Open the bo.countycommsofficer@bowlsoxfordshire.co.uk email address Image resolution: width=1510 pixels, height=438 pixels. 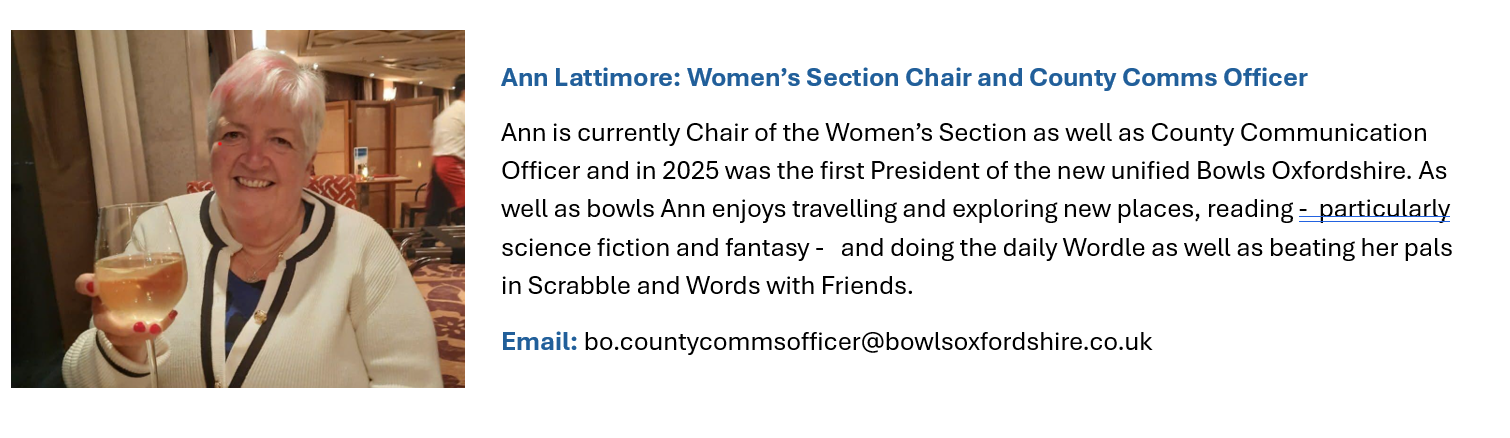click(868, 342)
